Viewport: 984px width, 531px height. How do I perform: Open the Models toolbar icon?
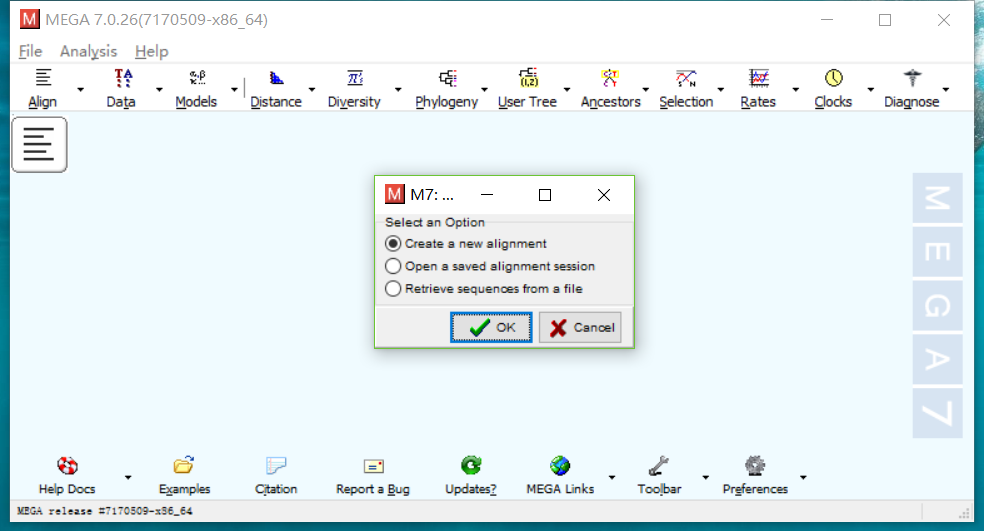click(197, 78)
